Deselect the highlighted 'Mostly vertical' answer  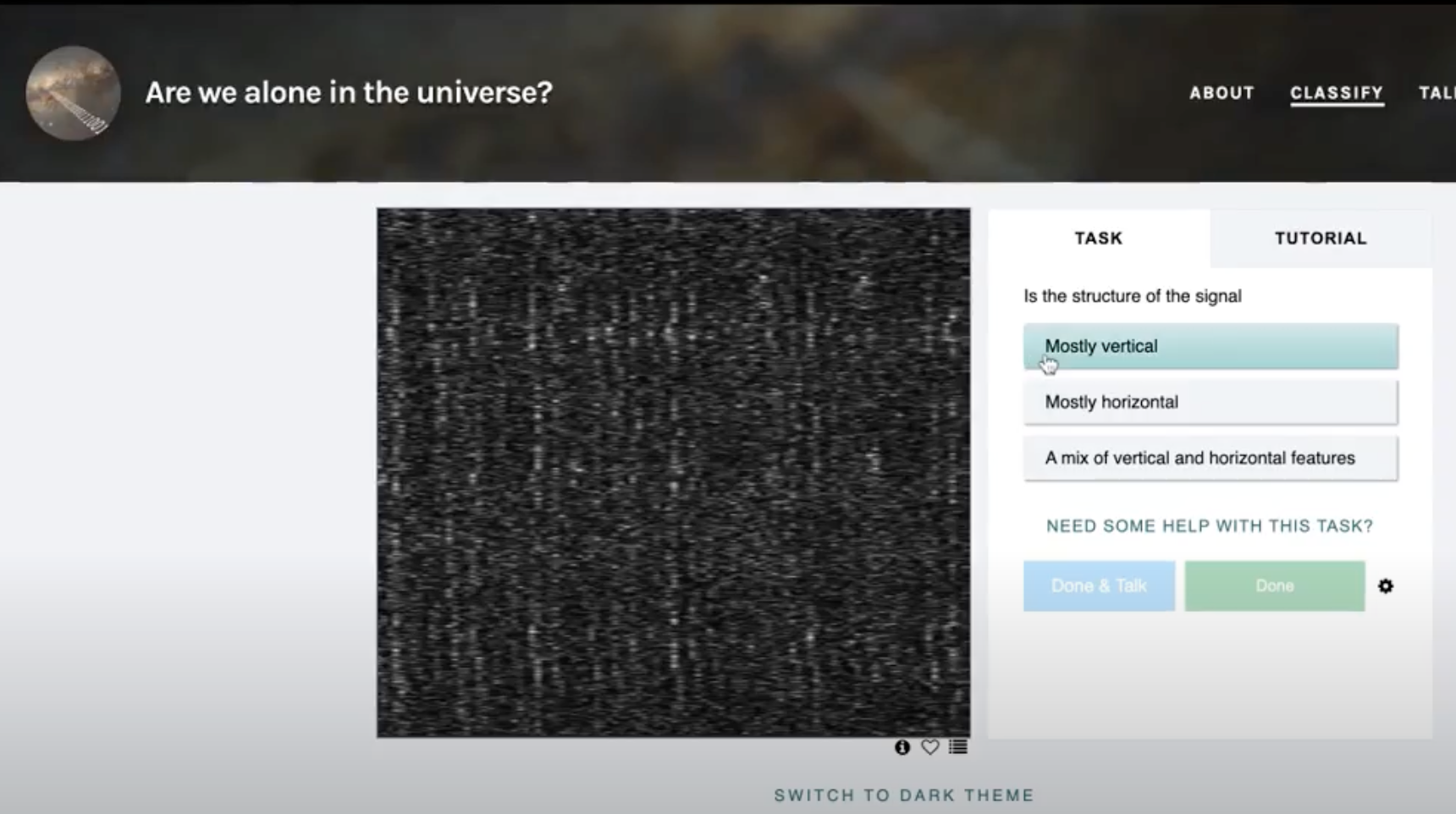point(1209,346)
